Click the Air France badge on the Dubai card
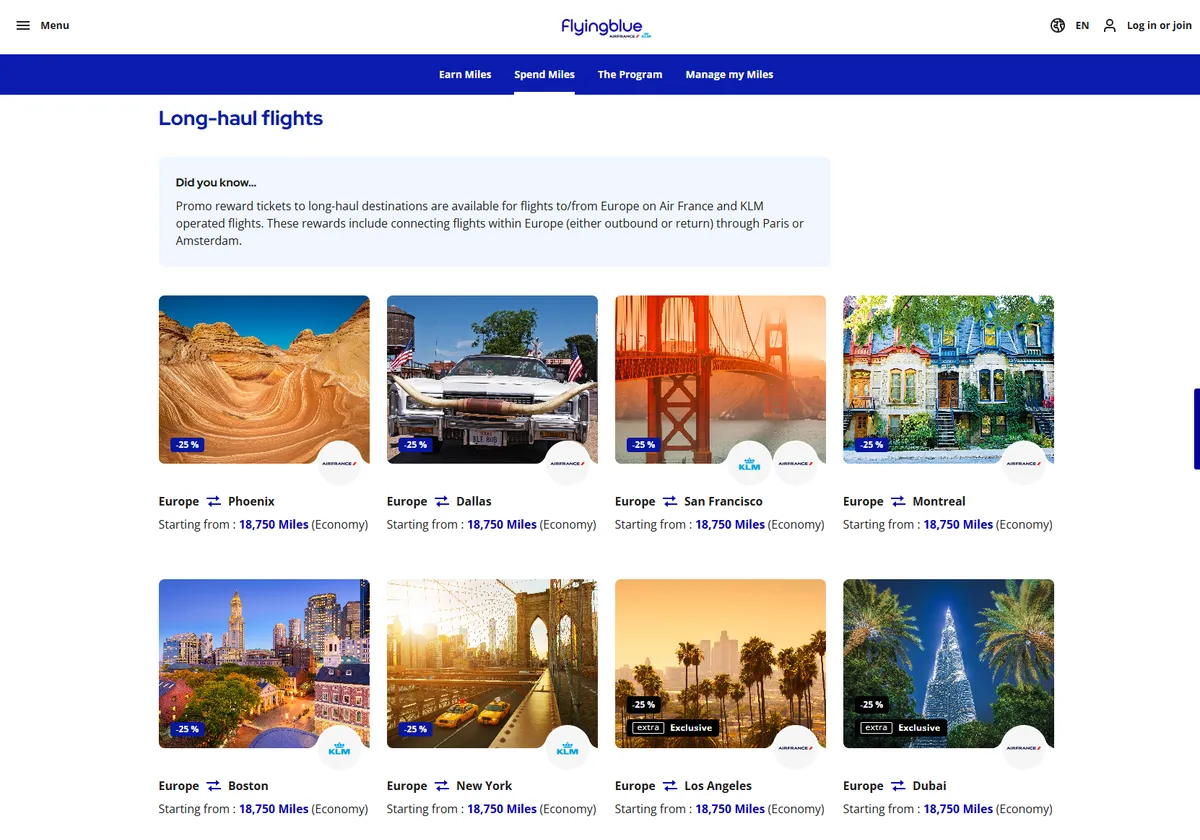Screen dimensions: 1200x840 pos(1024,747)
